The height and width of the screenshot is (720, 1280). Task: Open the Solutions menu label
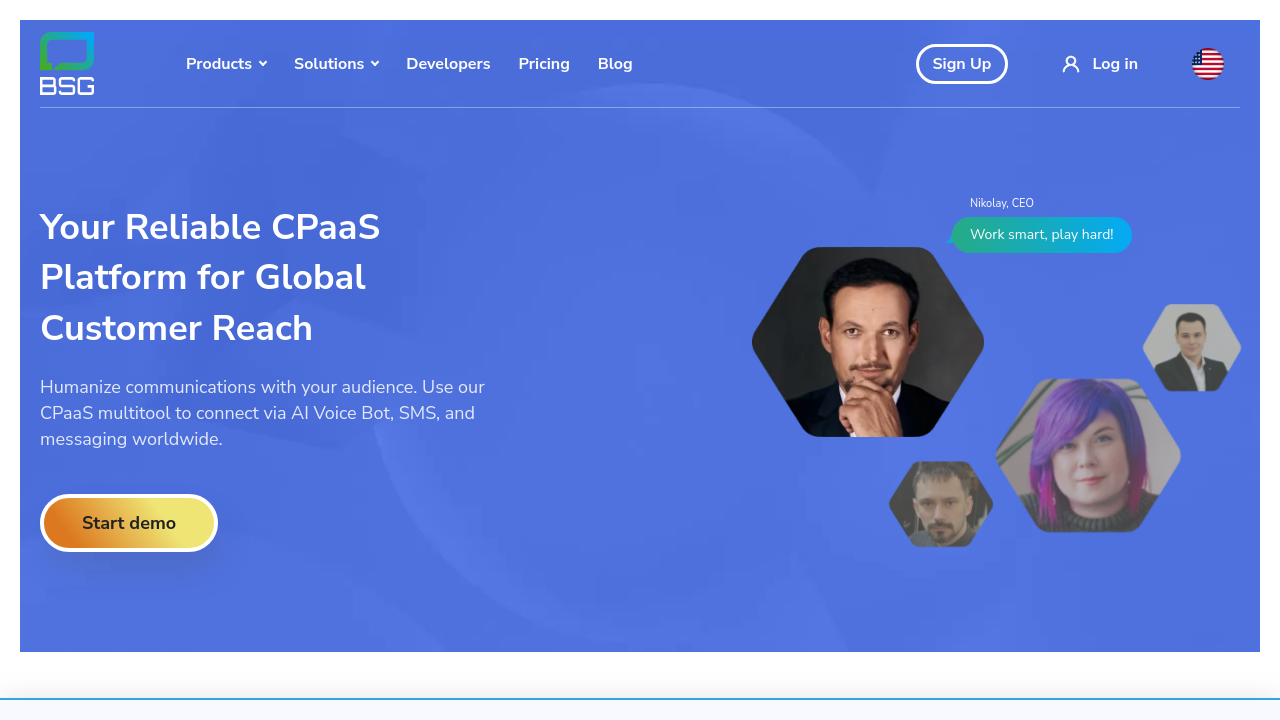click(x=329, y=64)
